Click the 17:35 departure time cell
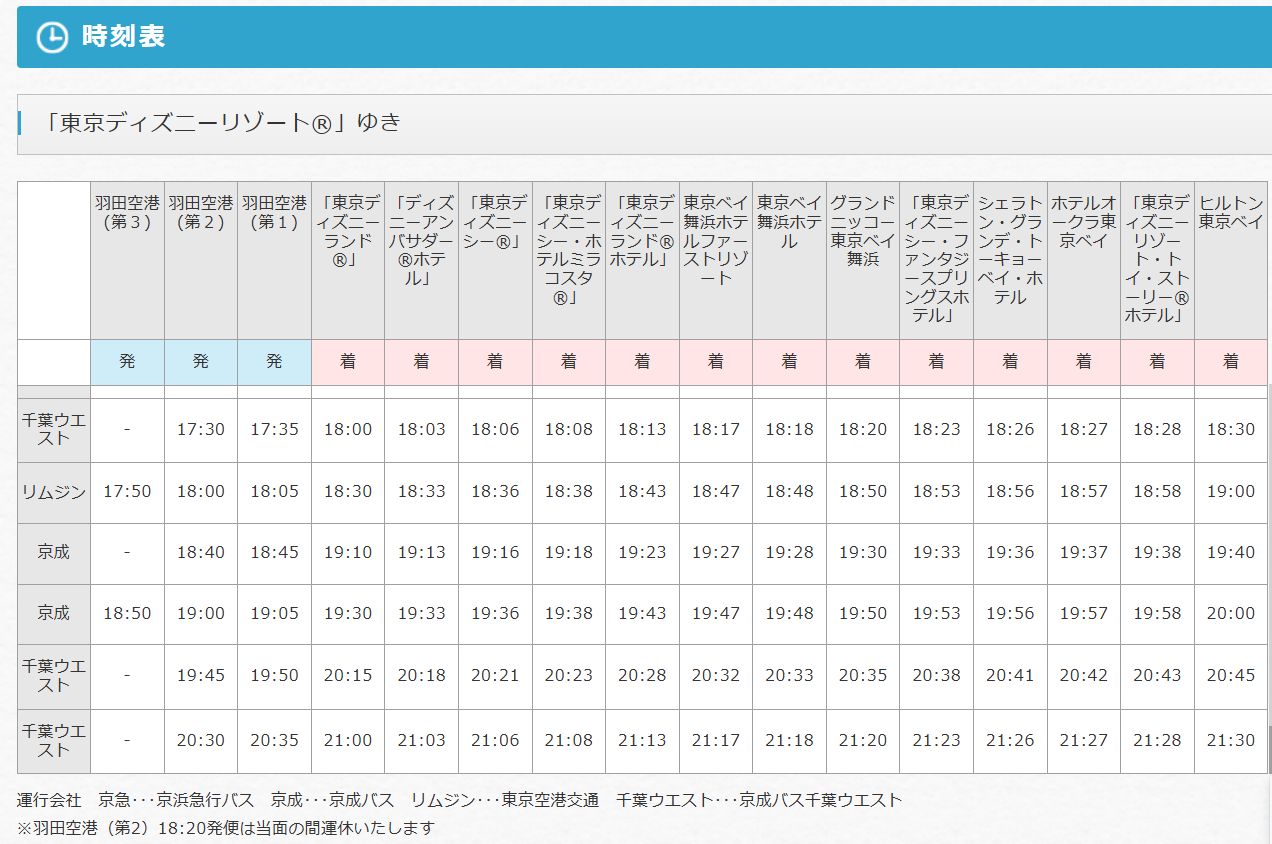The width and height of the screenshot is (1272, 844). 275,429
